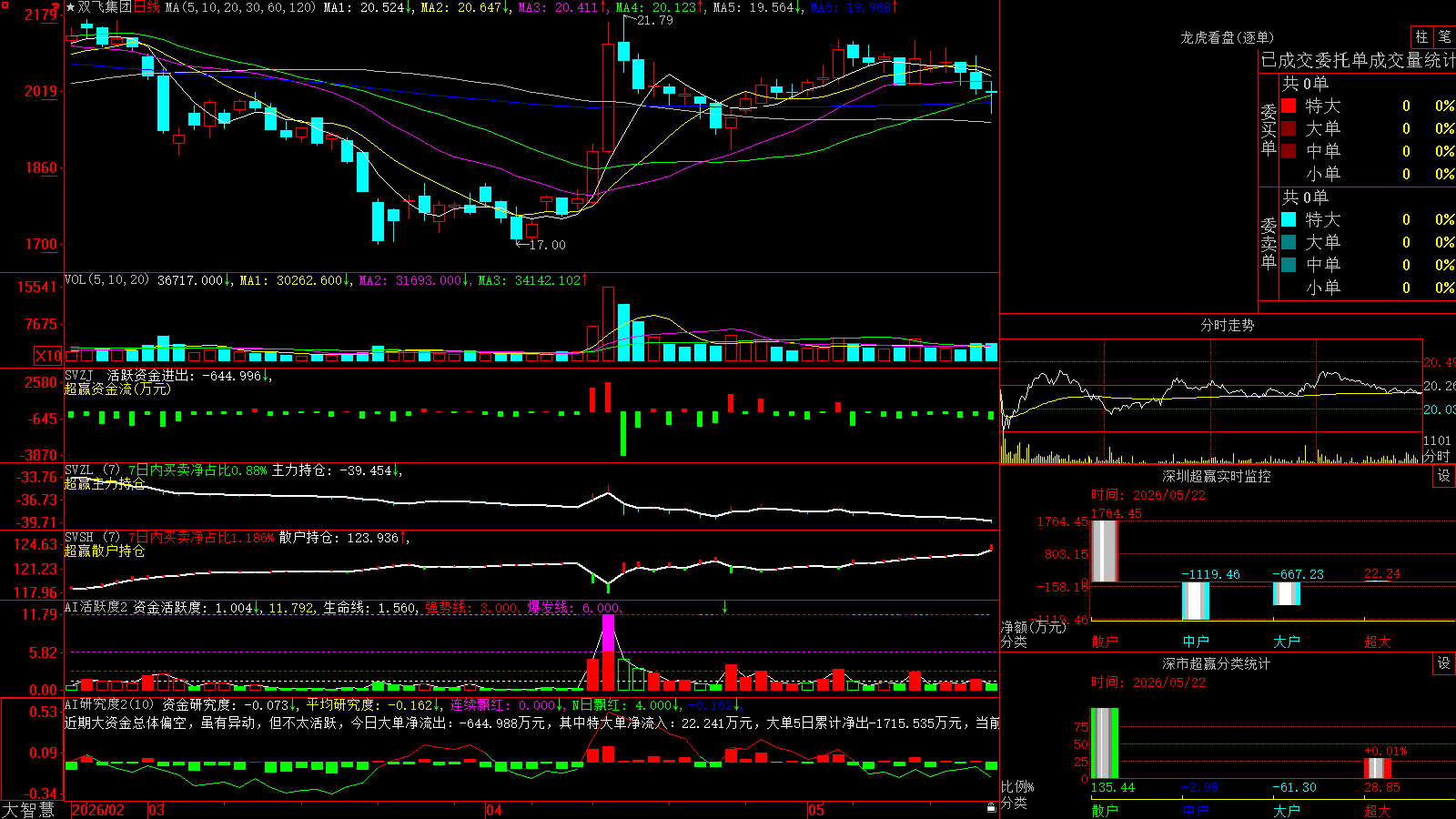Open 设 settings for 深市超赢分类统计
The image size is (1456, 819).
pyautogui.click(x=1443, y=663)
